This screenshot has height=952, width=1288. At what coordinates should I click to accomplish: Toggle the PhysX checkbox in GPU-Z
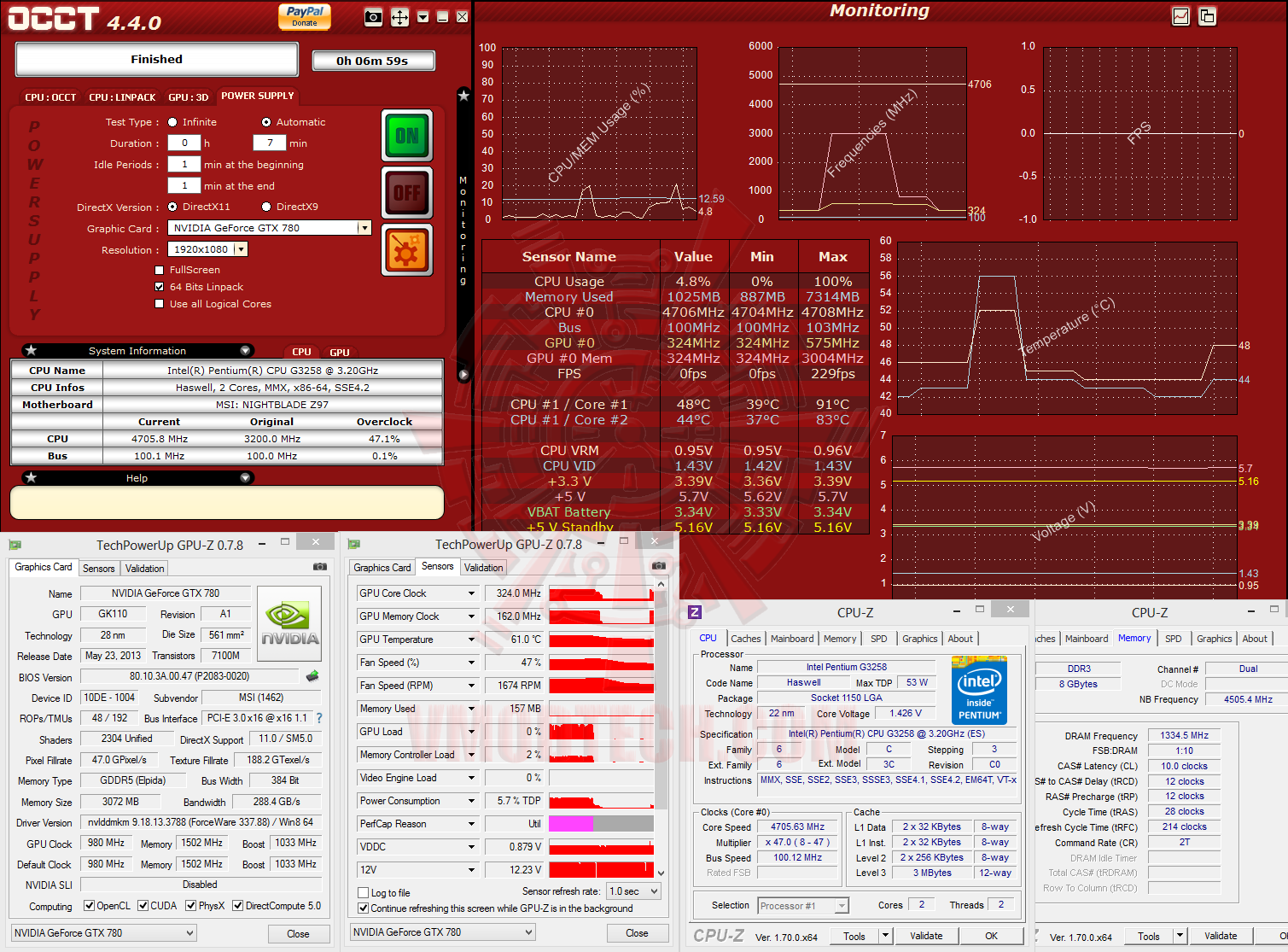pos(190,906)
